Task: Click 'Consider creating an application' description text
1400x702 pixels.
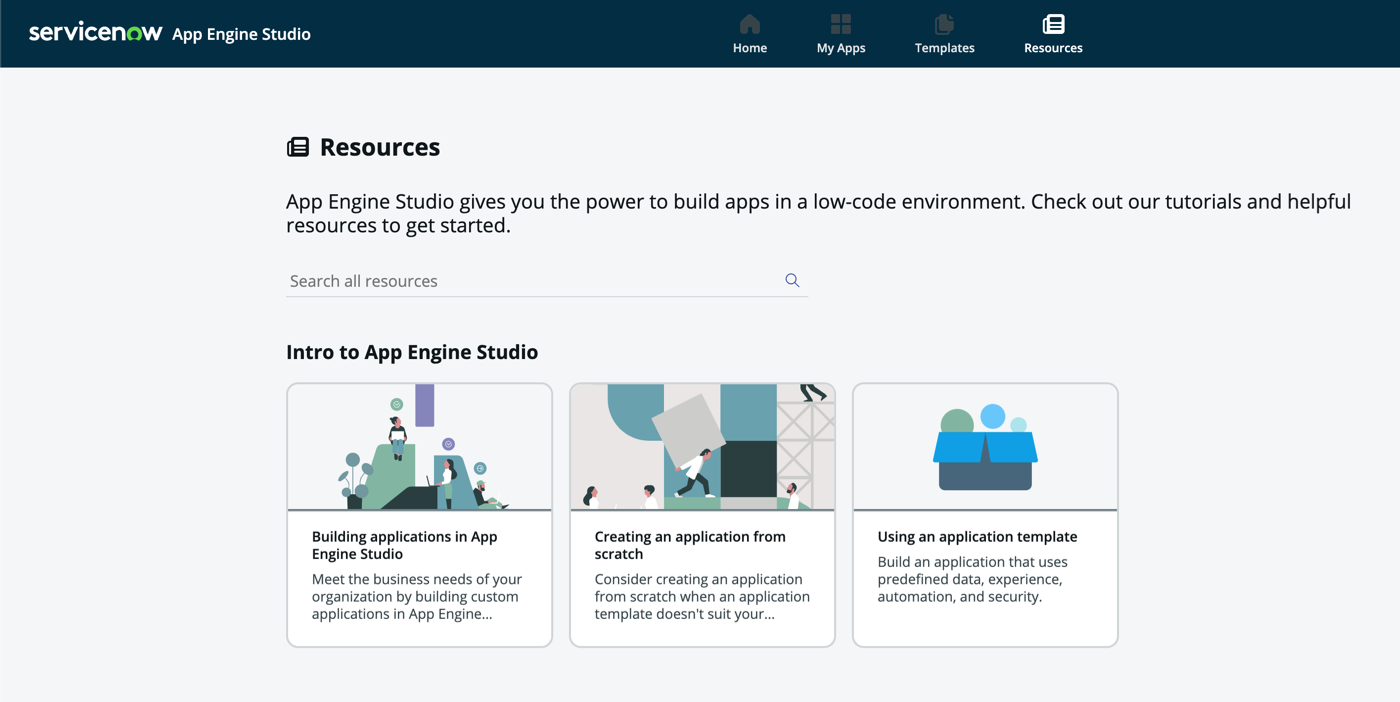Action: [702, 596]
